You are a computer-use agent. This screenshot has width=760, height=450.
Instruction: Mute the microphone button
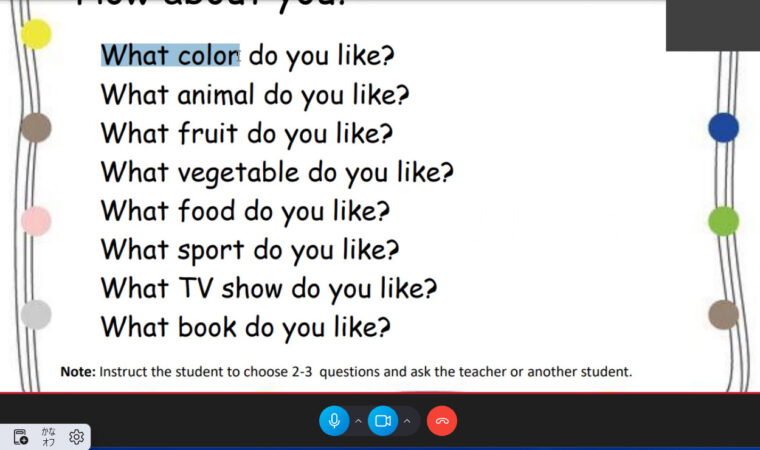coord(334,420)
